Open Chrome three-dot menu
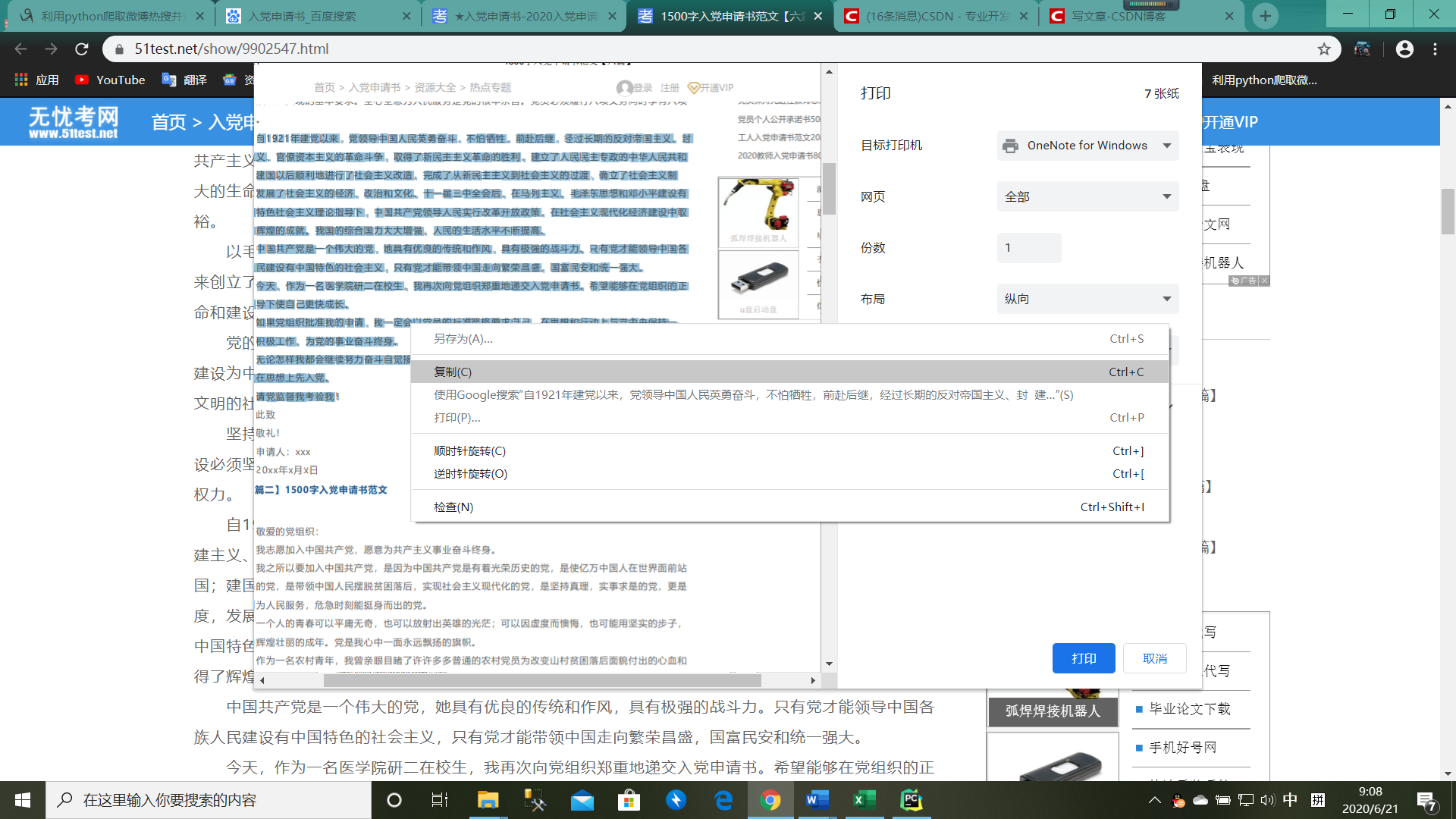Viewport: 1456px width, 819px height. [x=1435, y=49]
